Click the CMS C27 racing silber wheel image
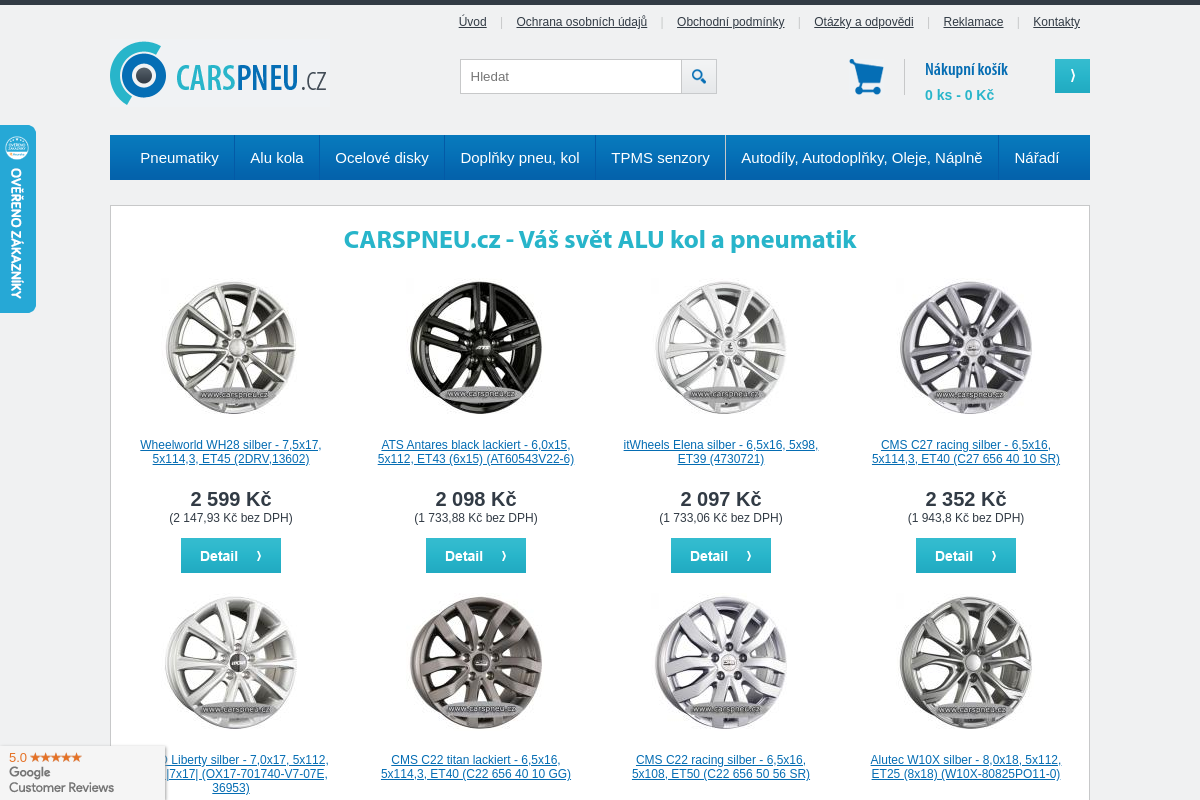 point(965,348)
